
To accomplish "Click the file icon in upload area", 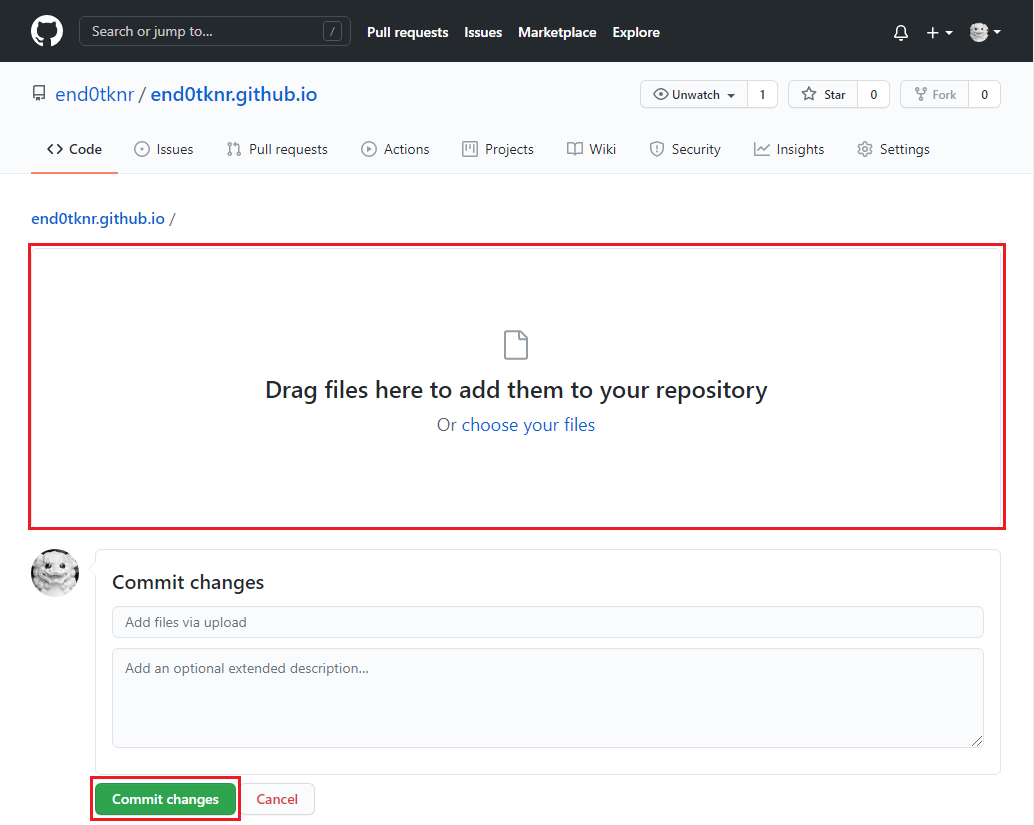I will tap(516, 345).
